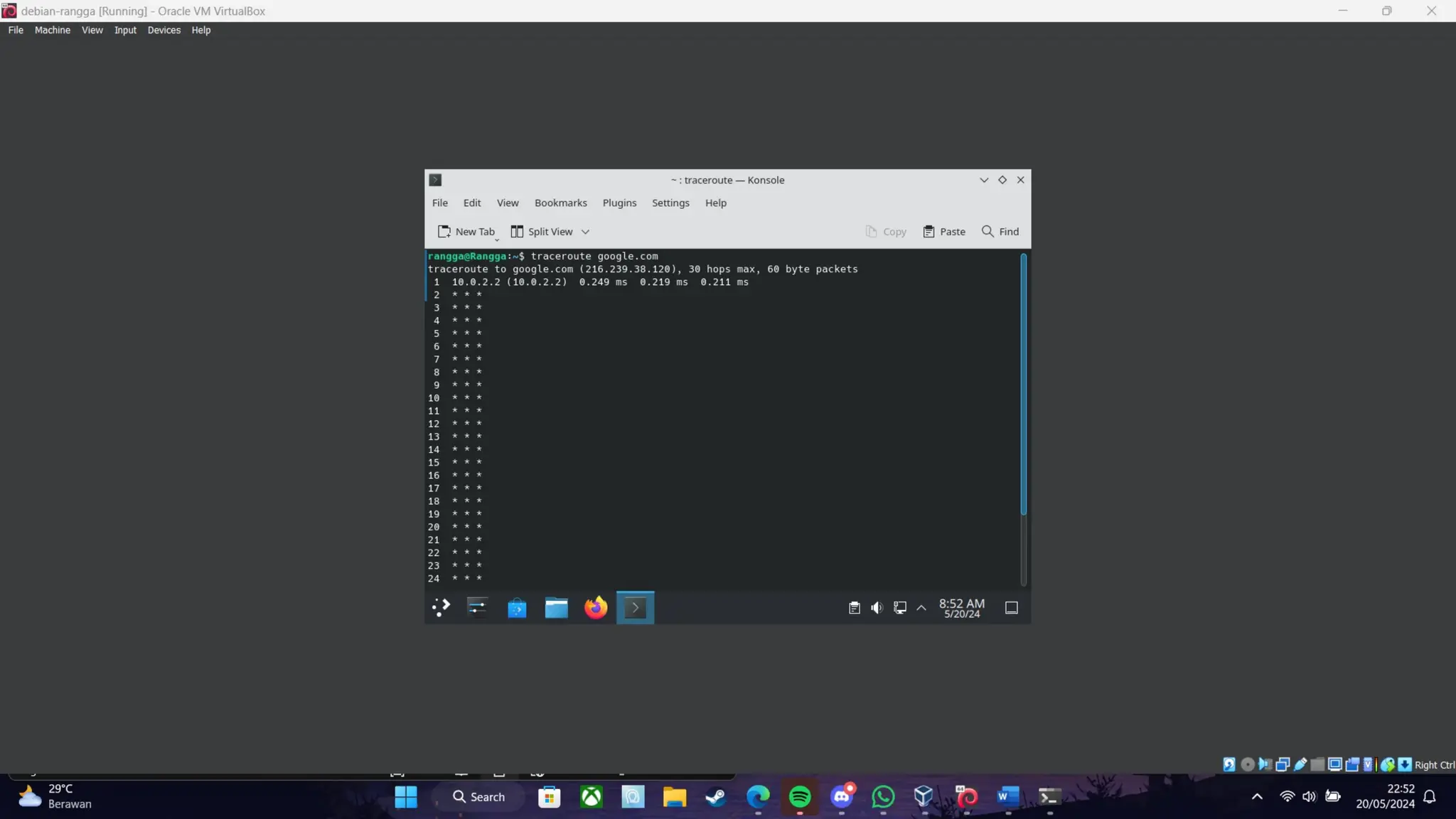Image resolution: width=1456 pixels, height=819 pixels.
Task: Toggle the show desktop button in the KDE panel
Action: 1011,608
